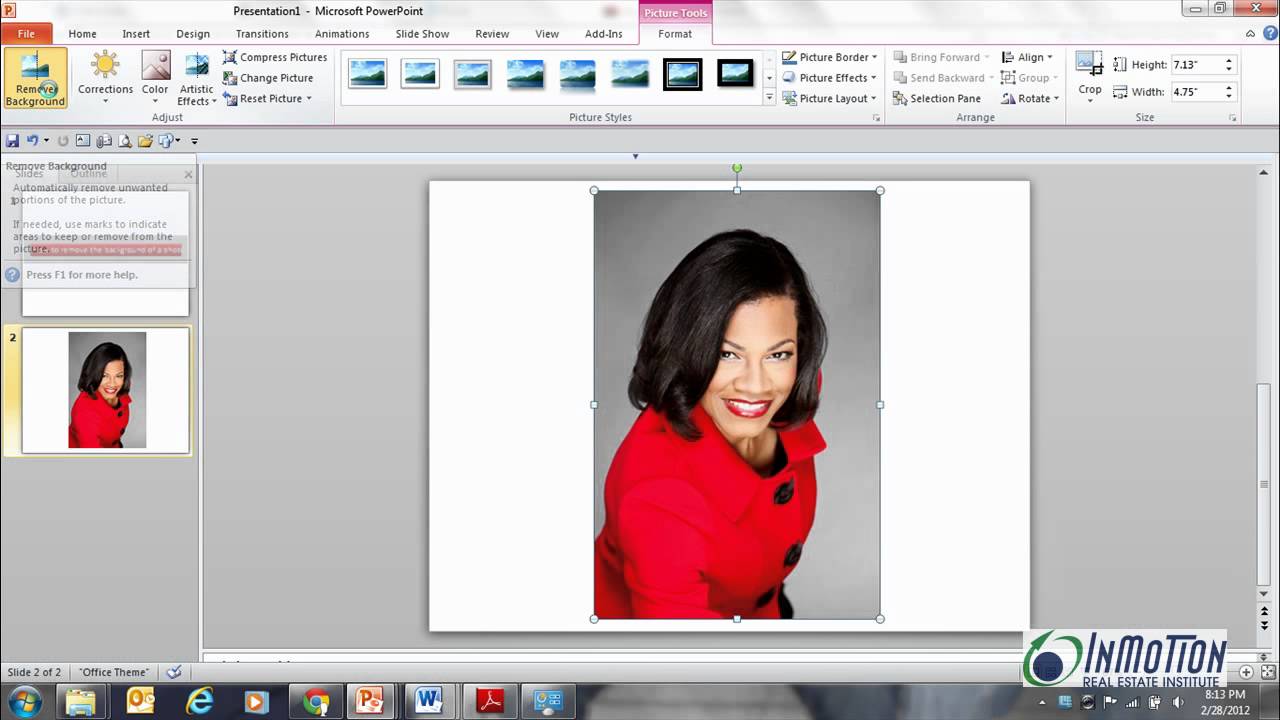This screenshot has width=1280, height=720.
Task: Click the Height value field
Action: click(x=1196, y=65)
